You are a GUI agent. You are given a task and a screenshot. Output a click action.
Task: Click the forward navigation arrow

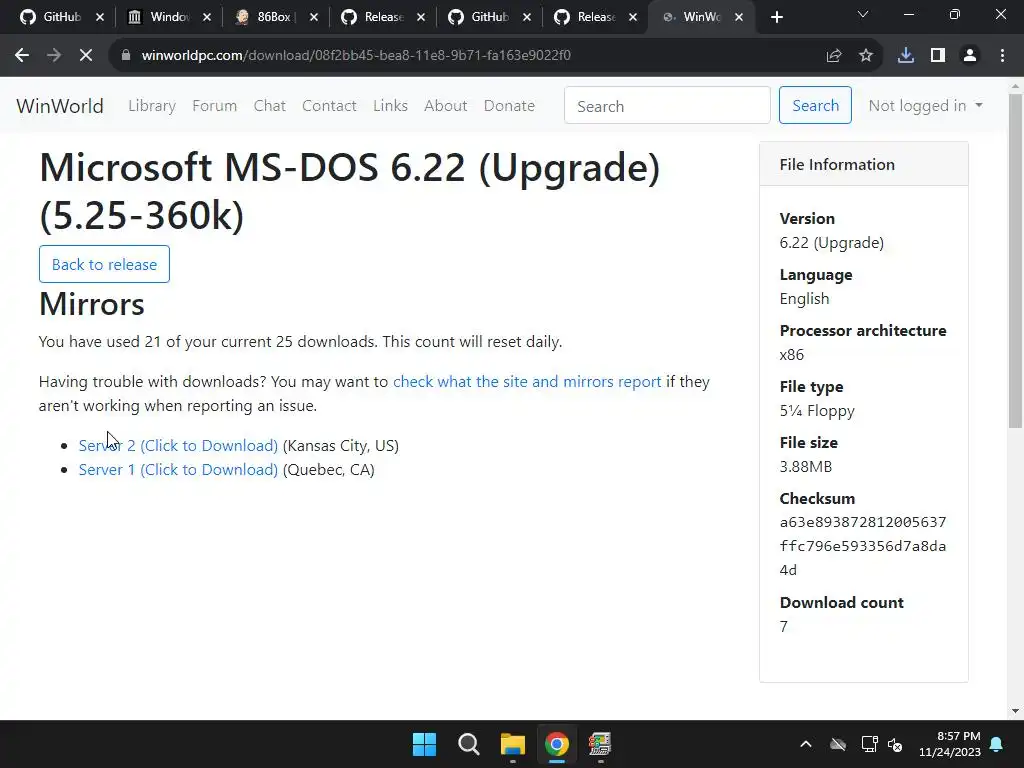(54, 56)
